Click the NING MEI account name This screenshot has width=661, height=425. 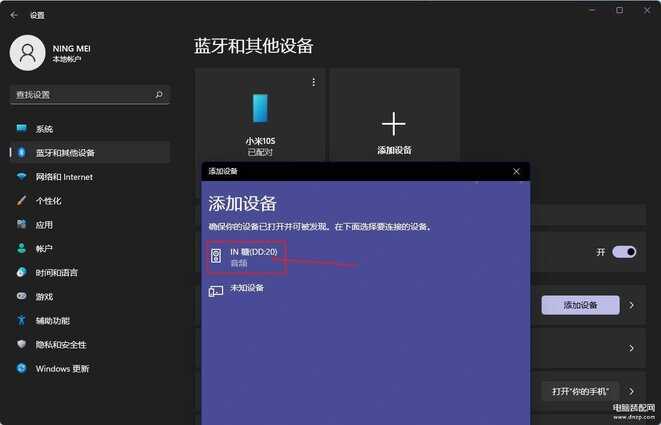pos(72,49)
